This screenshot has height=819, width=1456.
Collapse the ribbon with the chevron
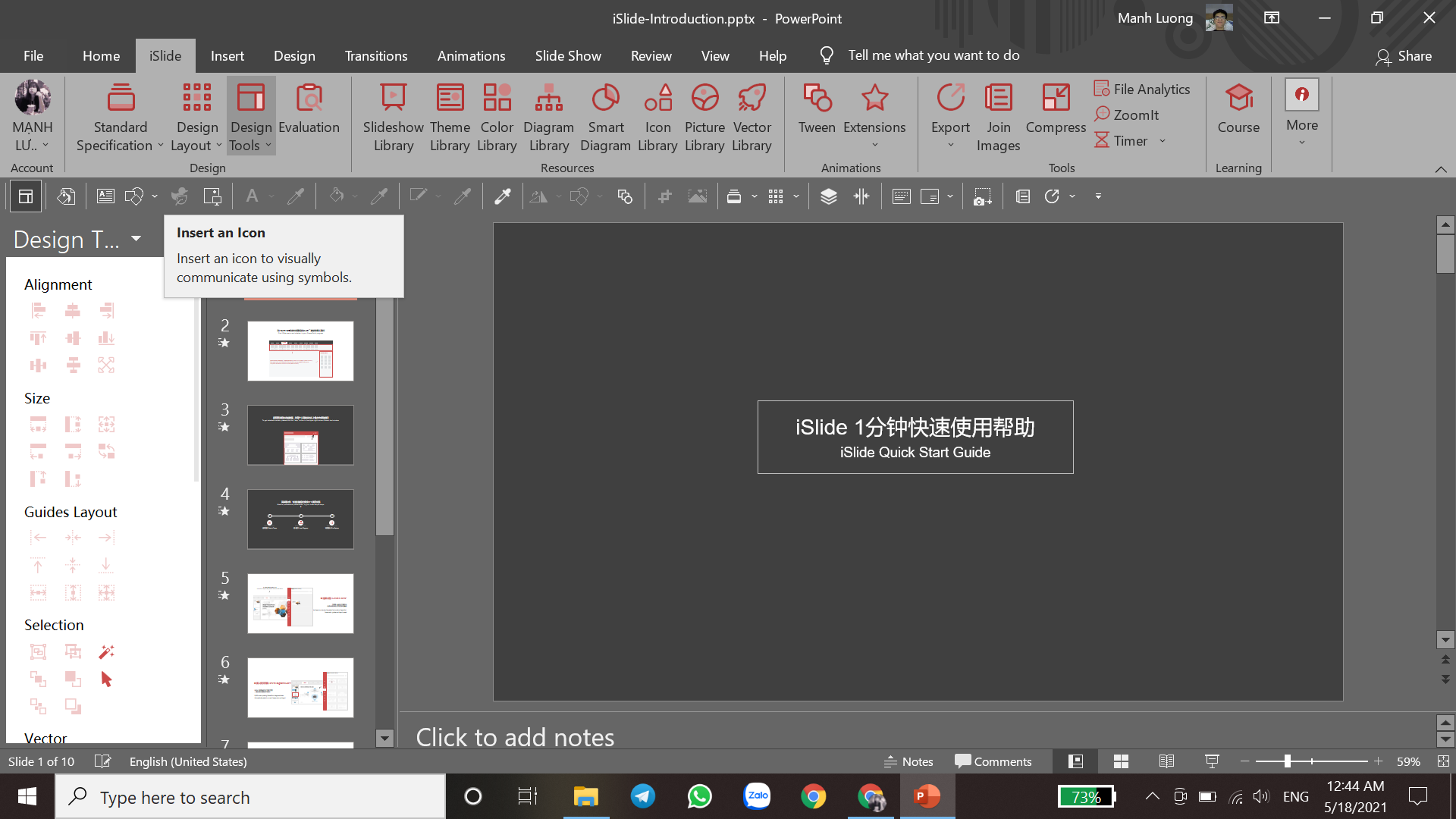point(1440,169)
